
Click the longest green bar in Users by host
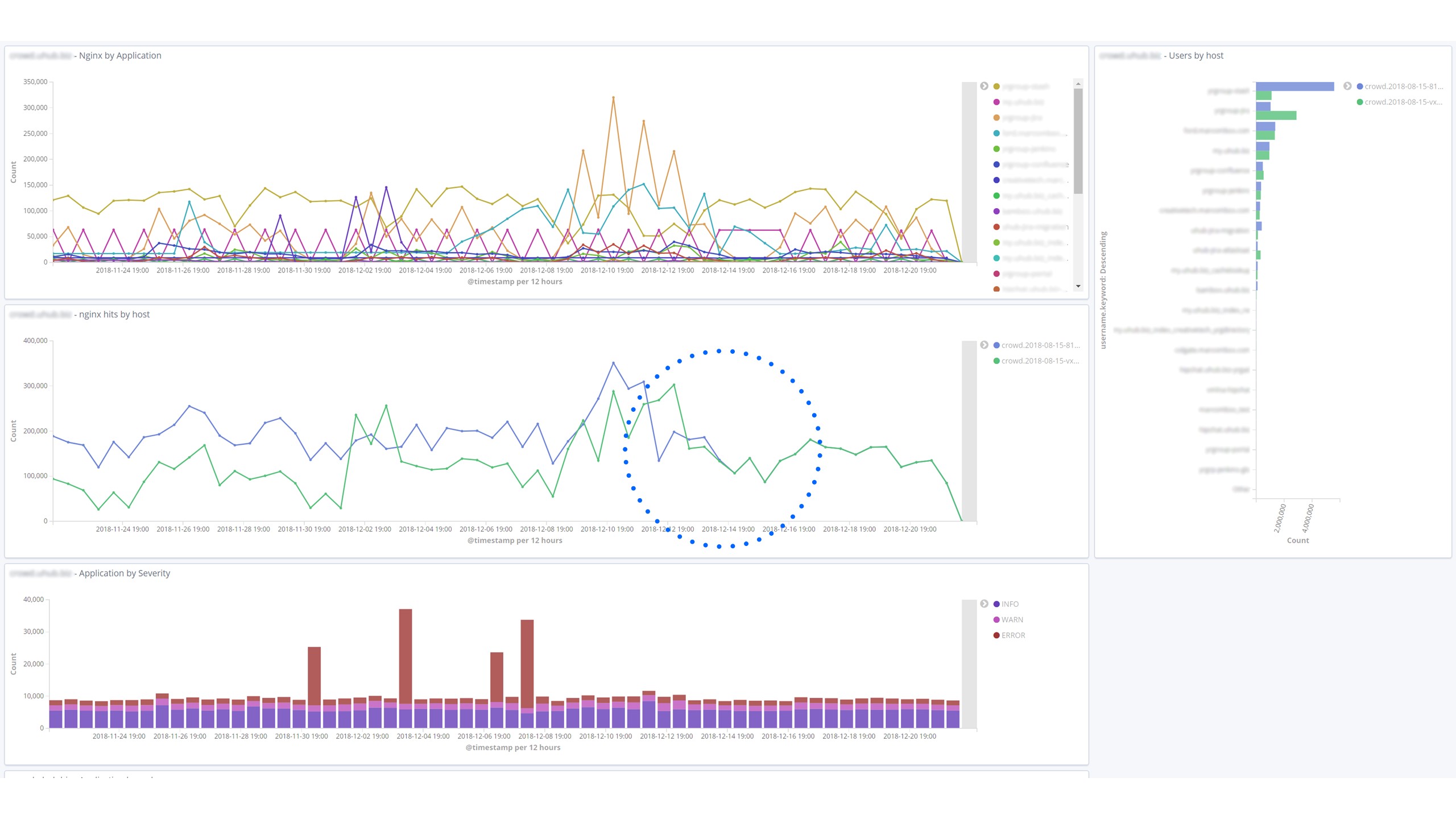tap(1276, 115)
